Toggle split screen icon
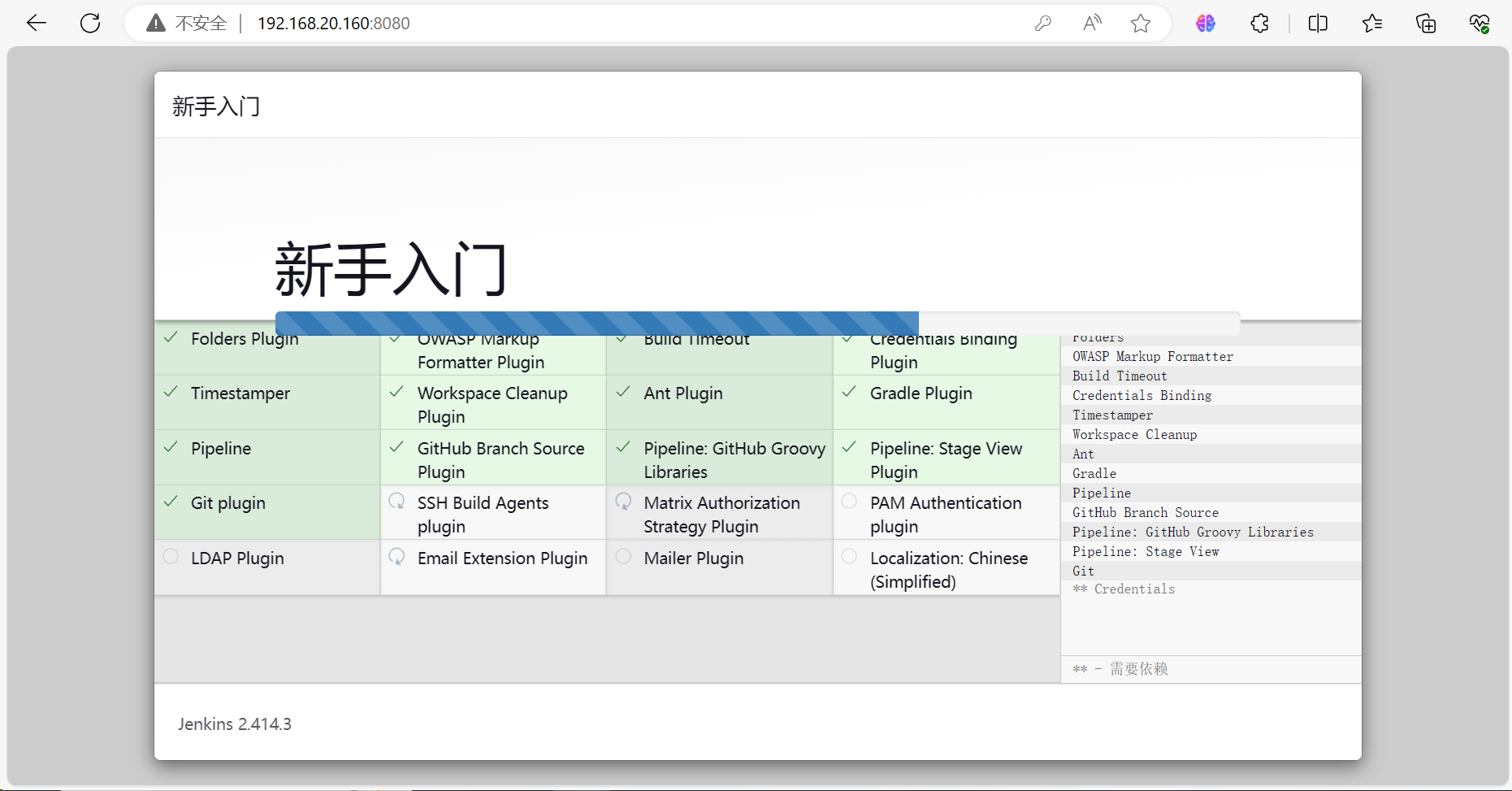 [x=1318, y=24]
